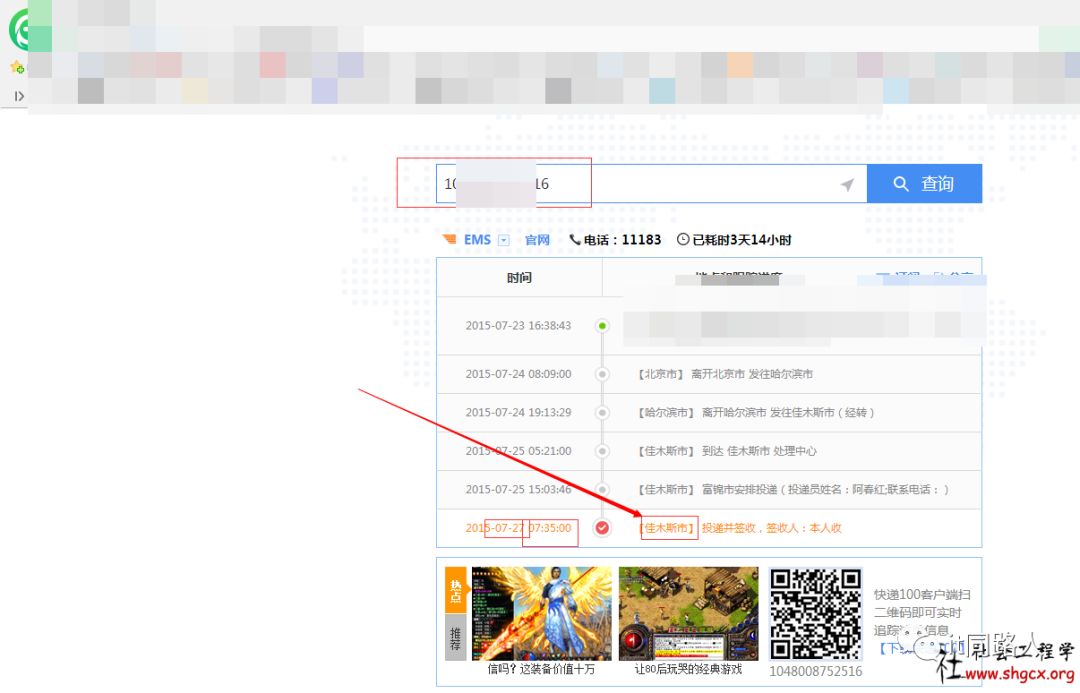Open the classic game ad thumbnail
The height and width of the screenshot is (693, 1080).
[688, 613]
